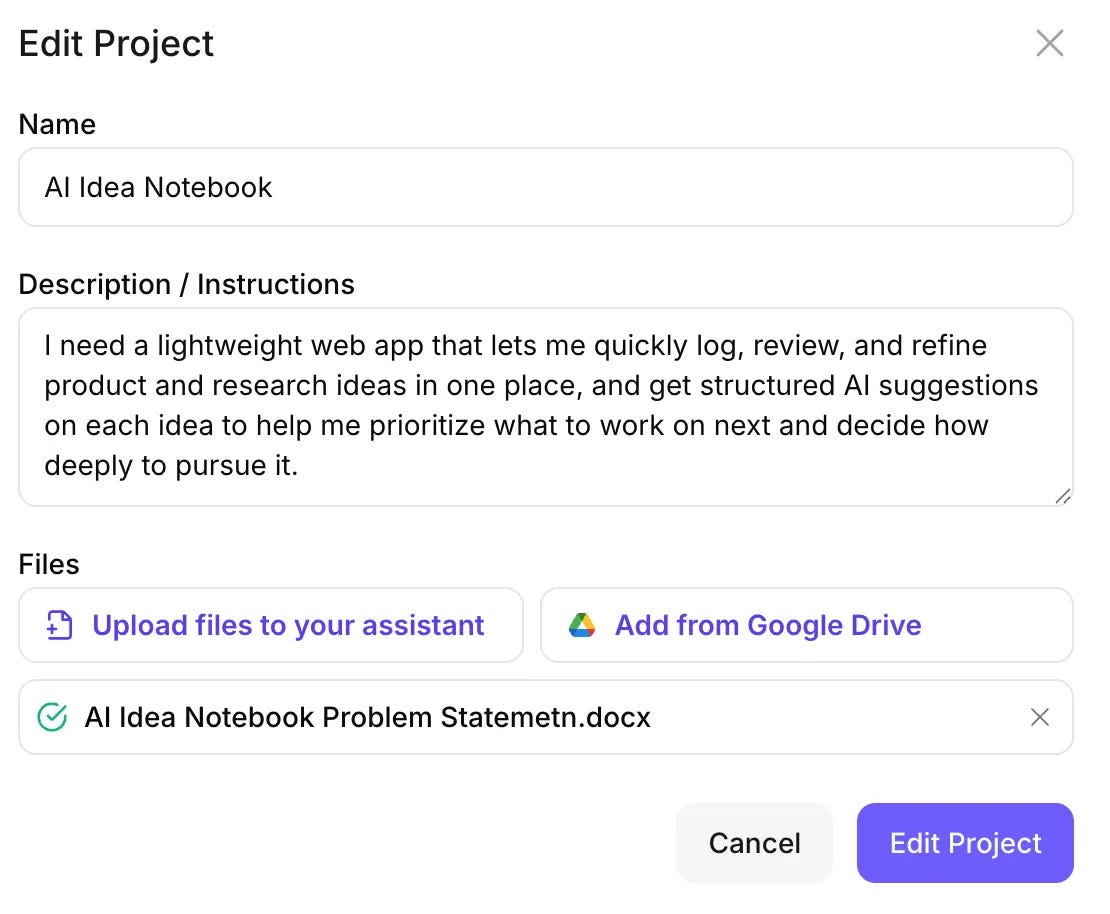1110x914 pixels.
Task: Click the "AI Idea Notebook" text in Name field
Action: [158, 187]
